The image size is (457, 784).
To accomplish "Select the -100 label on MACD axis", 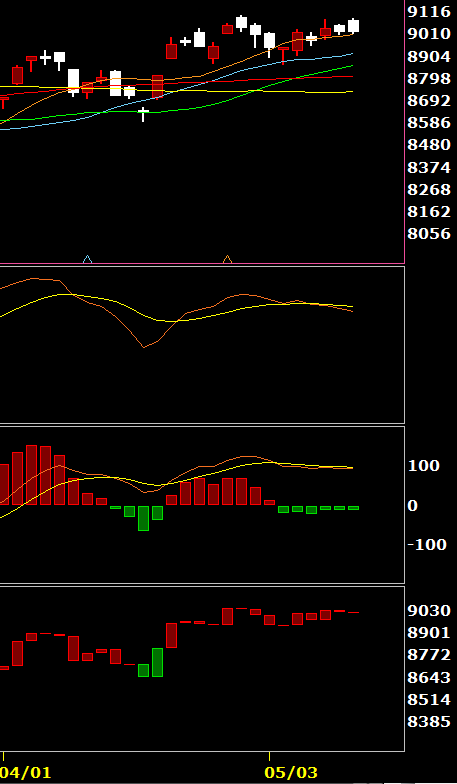I will pyautogui.click(x=428, y=544).
